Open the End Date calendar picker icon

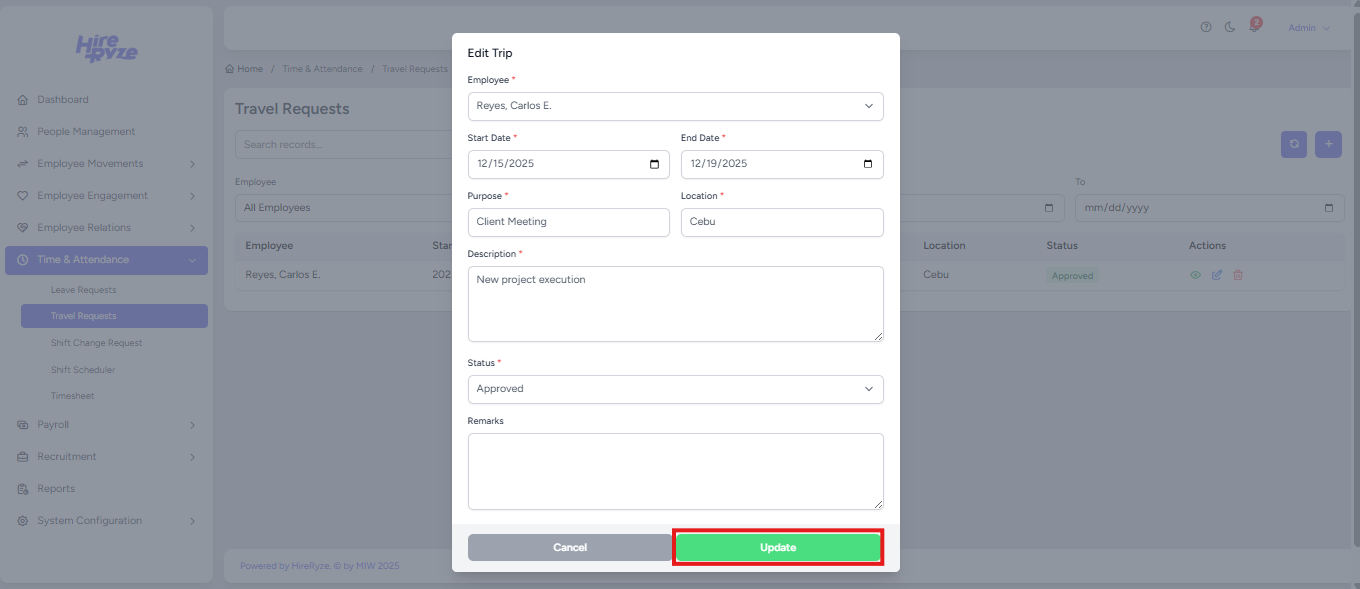[867, 164]
